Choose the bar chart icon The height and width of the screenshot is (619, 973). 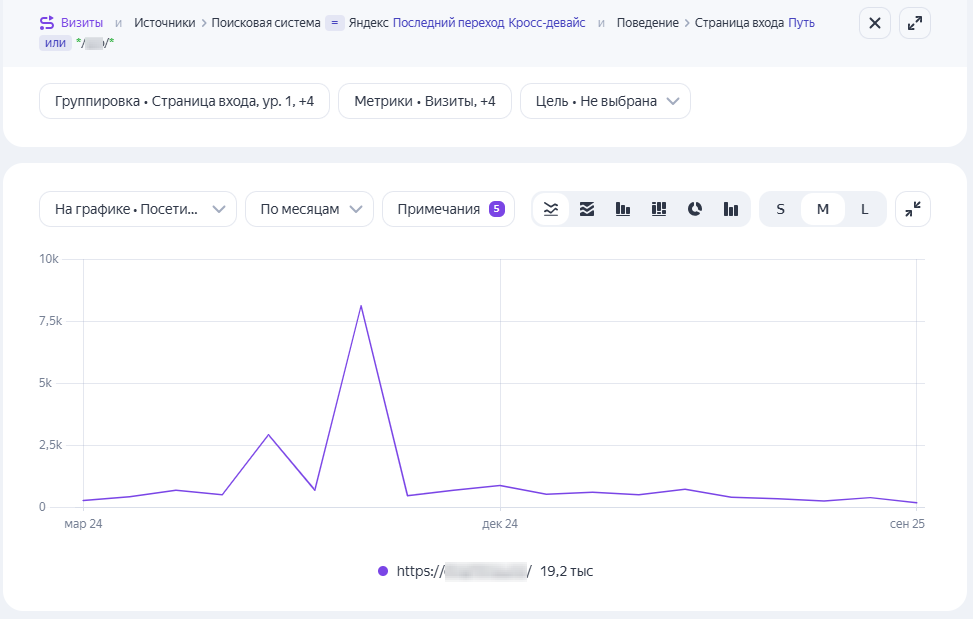coord(623,209)
